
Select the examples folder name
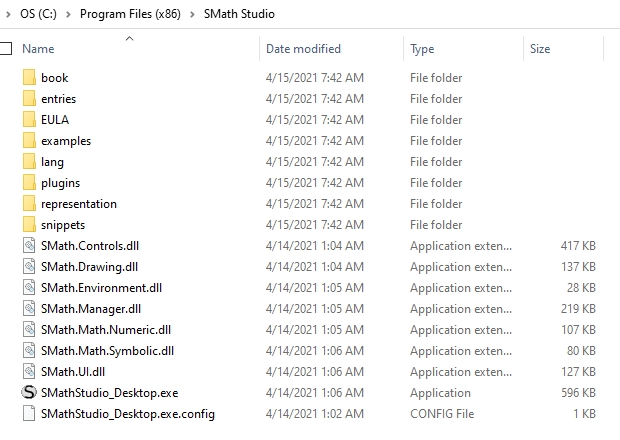pyautogui.click(x=66, y=141)
